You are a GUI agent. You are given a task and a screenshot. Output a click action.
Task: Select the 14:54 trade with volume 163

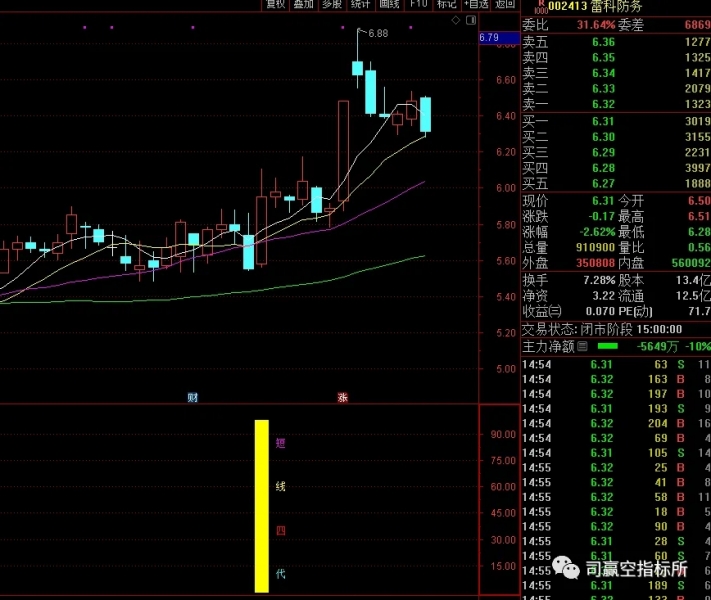(x=616, y=379)
